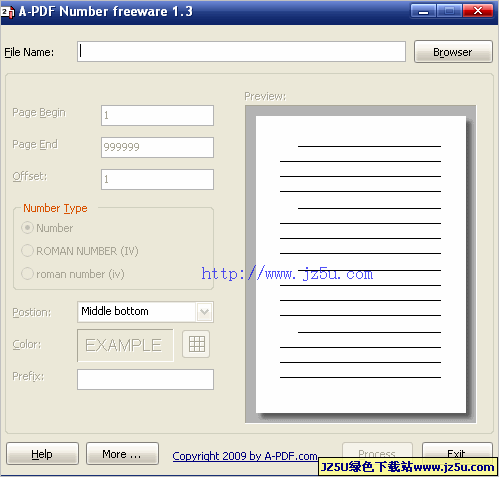Viewport: 499px width, 477px height.
Task: Click the Number Type group label
Action: [x=55, y=208]
